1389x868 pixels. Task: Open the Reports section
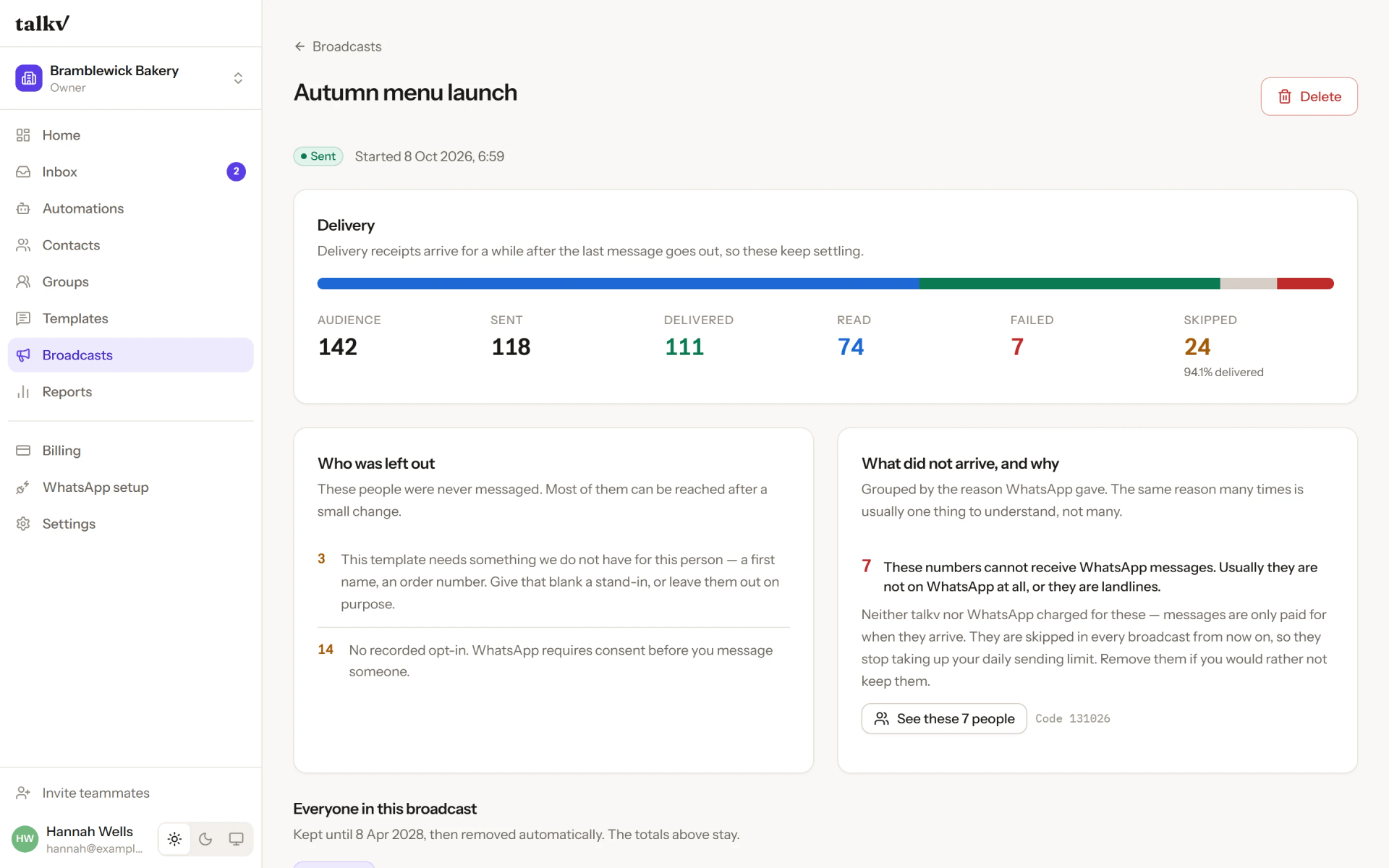130,392
